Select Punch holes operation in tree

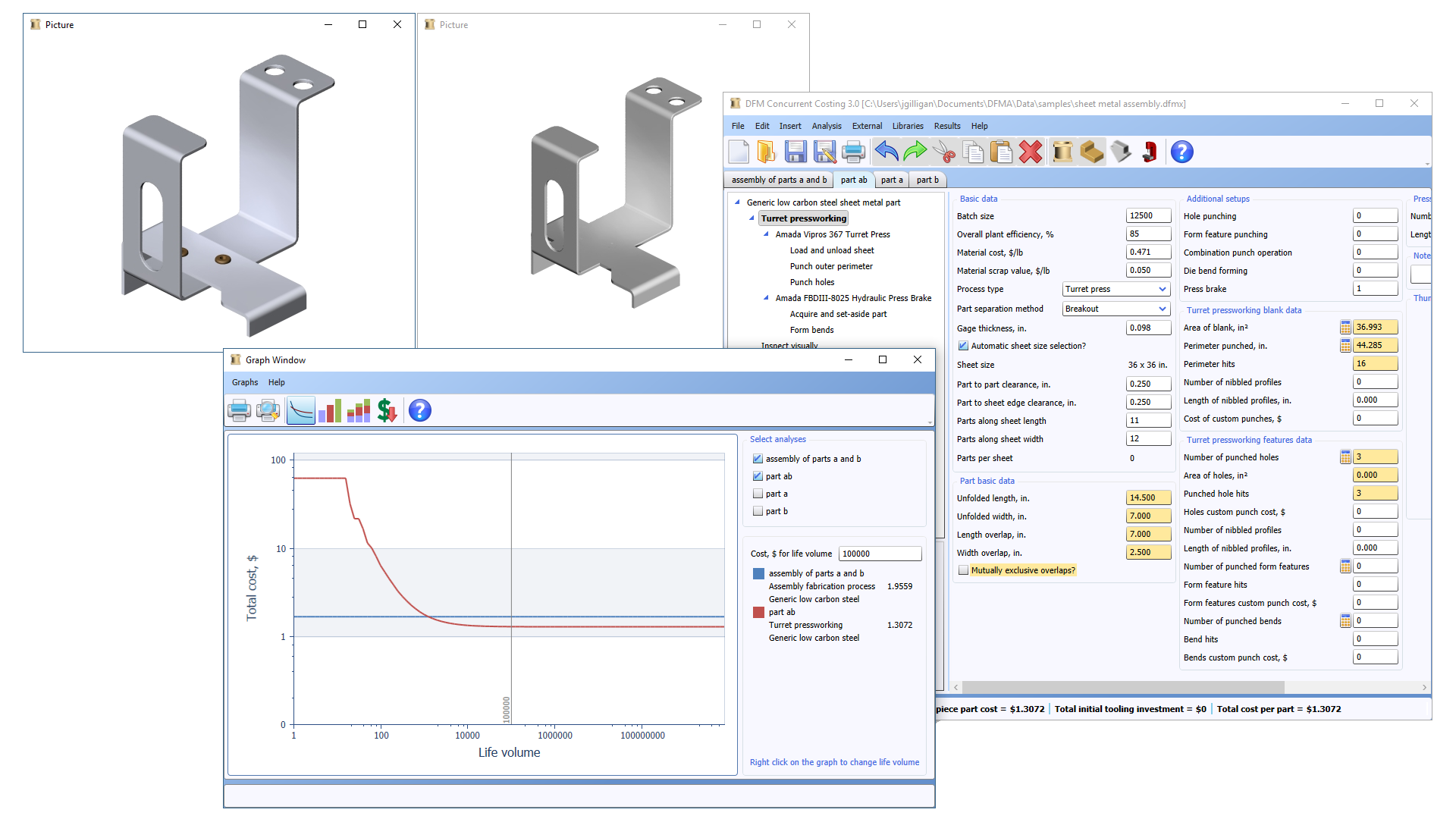(812, 282)
